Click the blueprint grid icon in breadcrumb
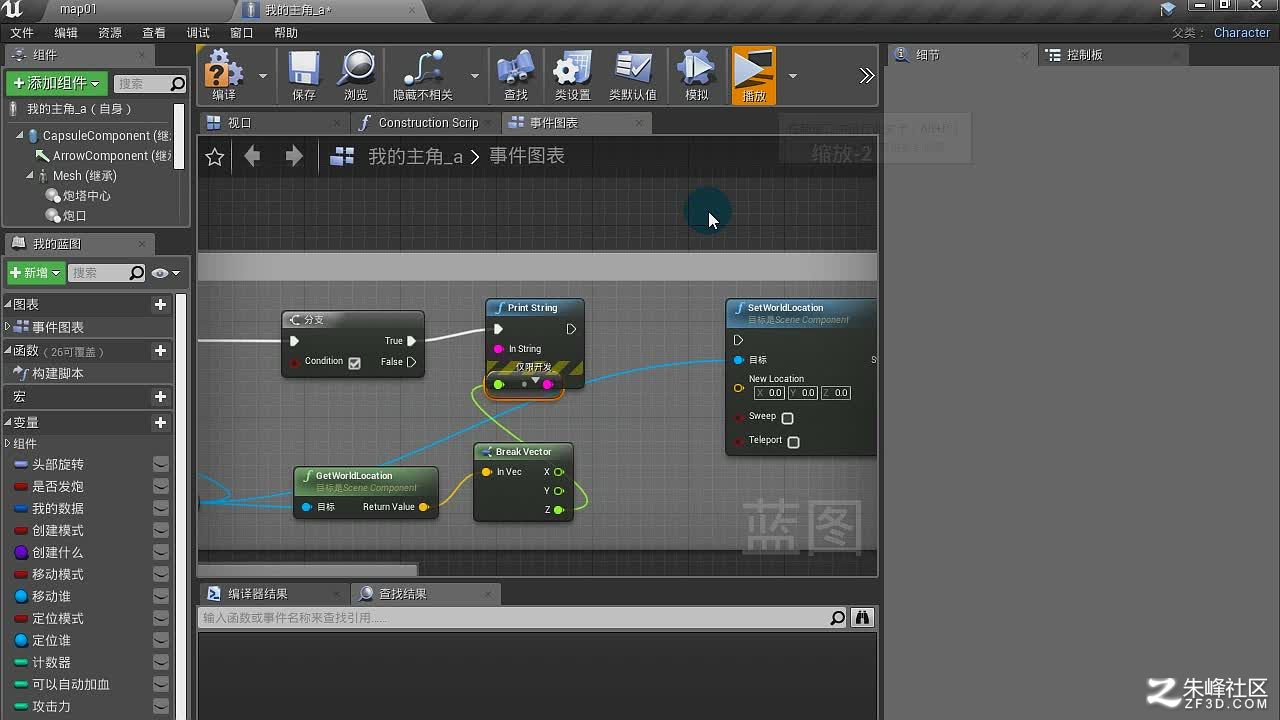Viewport: 1280px width, 720px height. [x=343, y=156]
